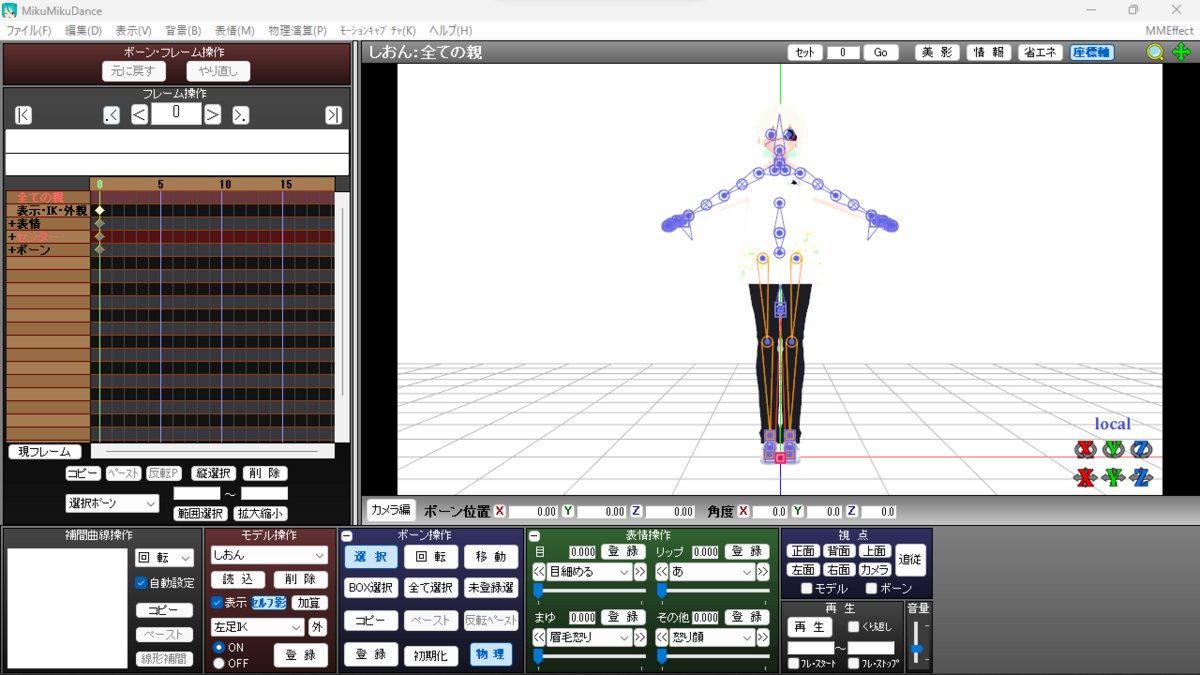Open the 左足IK dropdown
Image resolution: width=1200 pixels, height=675 pixels.
pos(257,627)
